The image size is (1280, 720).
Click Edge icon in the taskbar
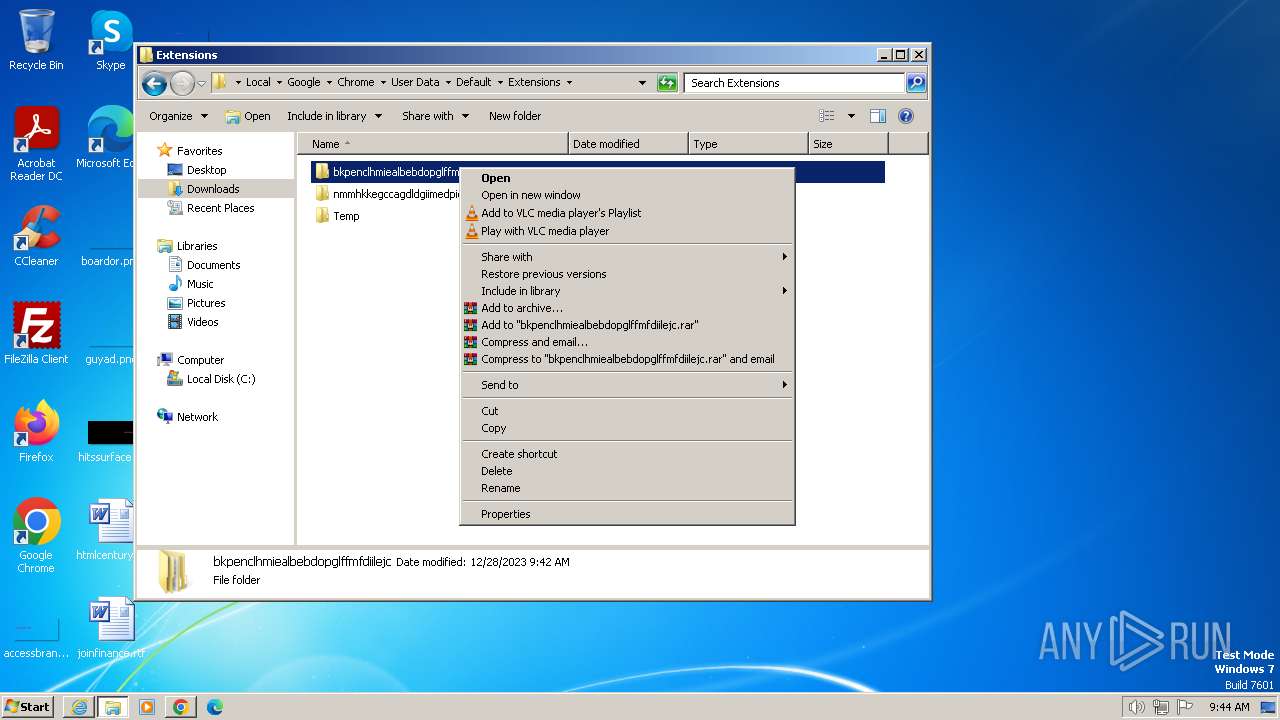pos(215,707)
